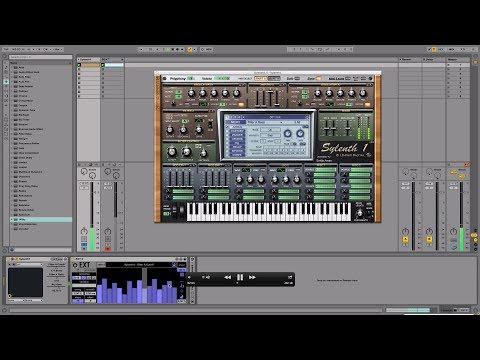480x360 pixels.
Task: Click the Master track pan knob
Action: tap(453, 231)
